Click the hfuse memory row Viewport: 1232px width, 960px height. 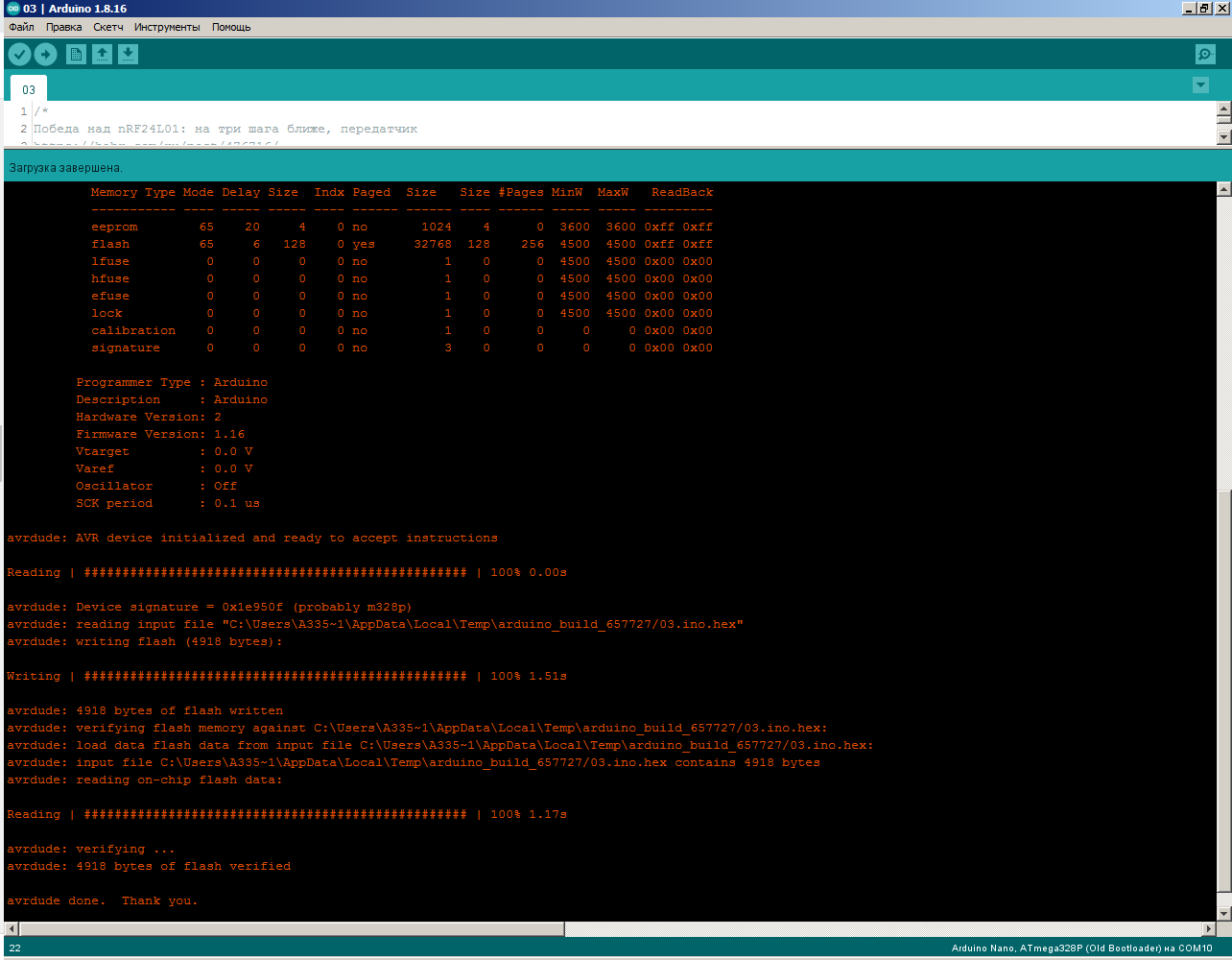pos(402,278)
